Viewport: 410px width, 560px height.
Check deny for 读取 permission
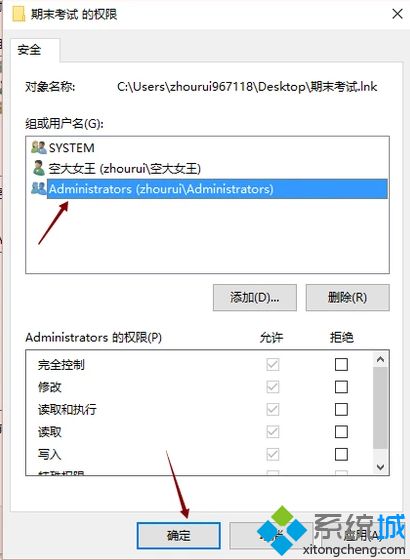341,432
